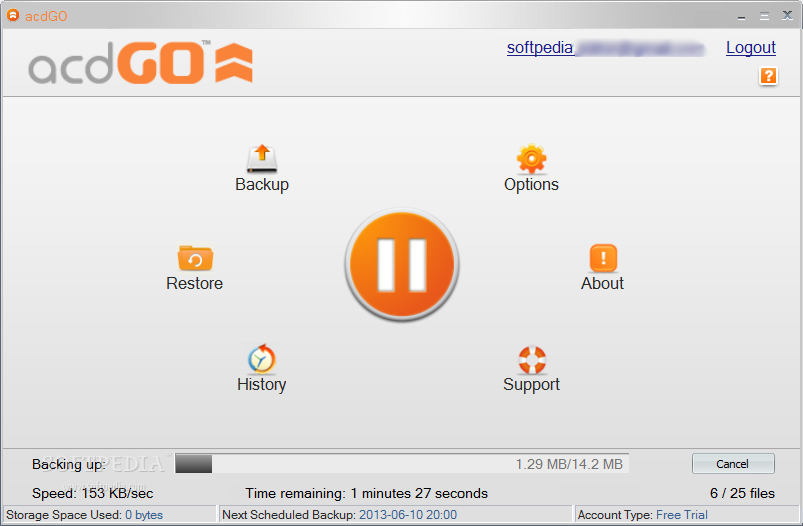The width and height of the screenshot is (803, 526).
Task: Click the Speed: 153 KB/sec text
Action: coord(93,493)
